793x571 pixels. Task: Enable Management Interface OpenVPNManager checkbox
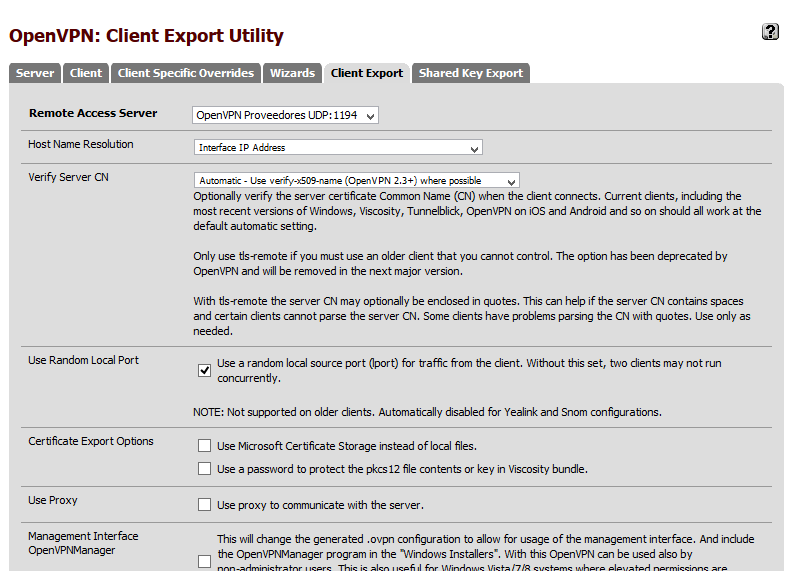pyautogui.click(x=204, y=561)
